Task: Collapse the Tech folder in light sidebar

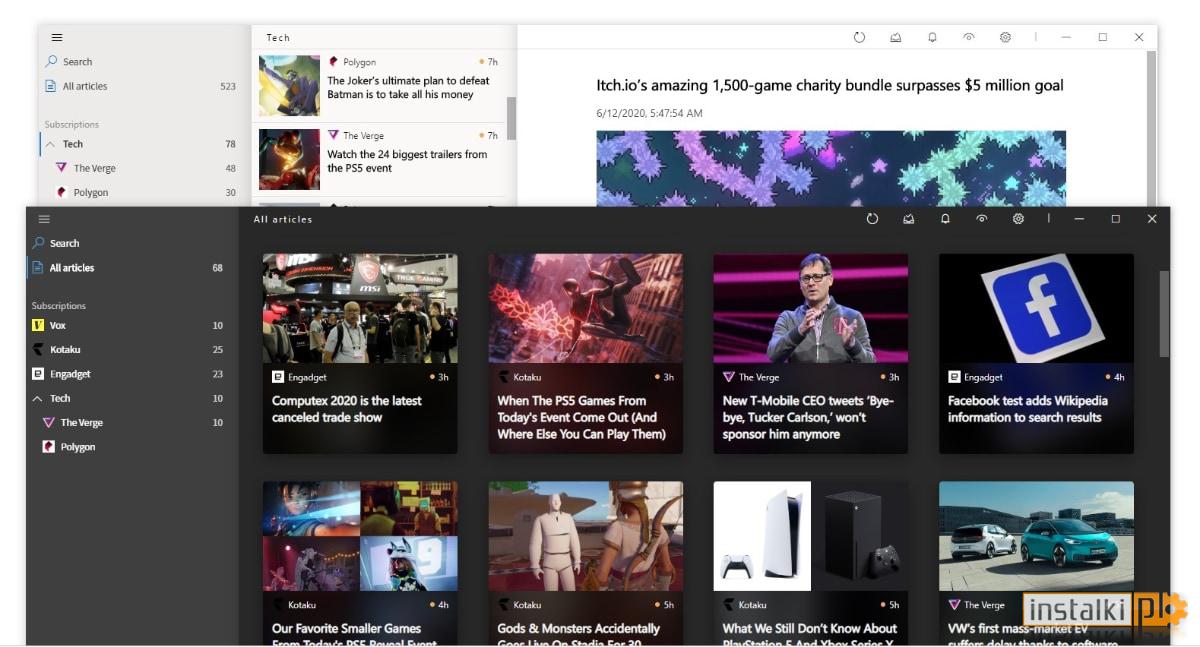Action: click(51, 144)
